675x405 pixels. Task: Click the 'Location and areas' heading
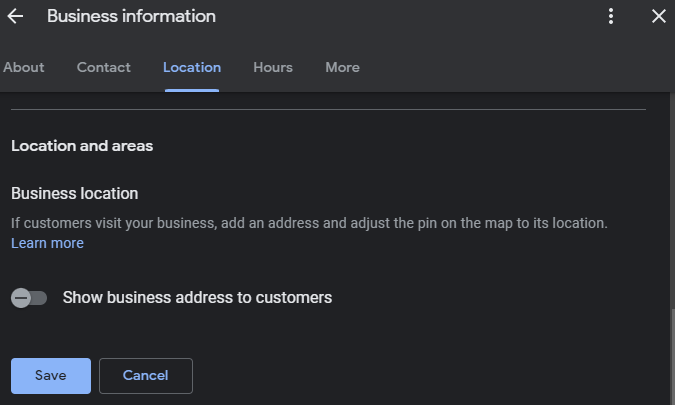coord(82,146)
